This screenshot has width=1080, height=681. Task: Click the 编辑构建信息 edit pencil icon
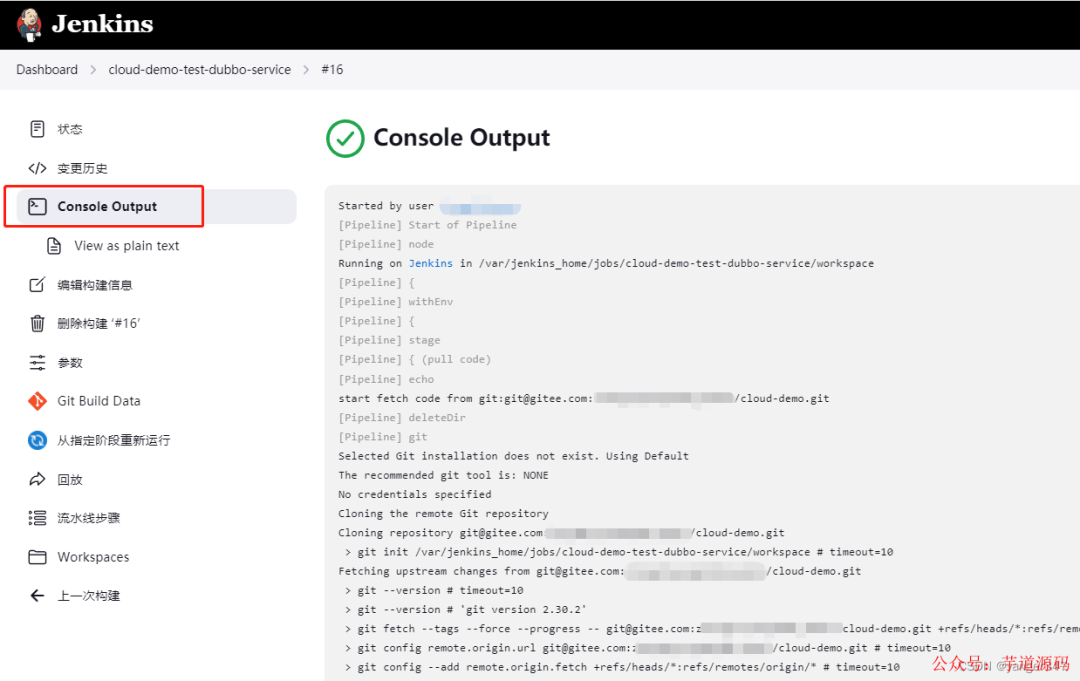coord(37,284)
